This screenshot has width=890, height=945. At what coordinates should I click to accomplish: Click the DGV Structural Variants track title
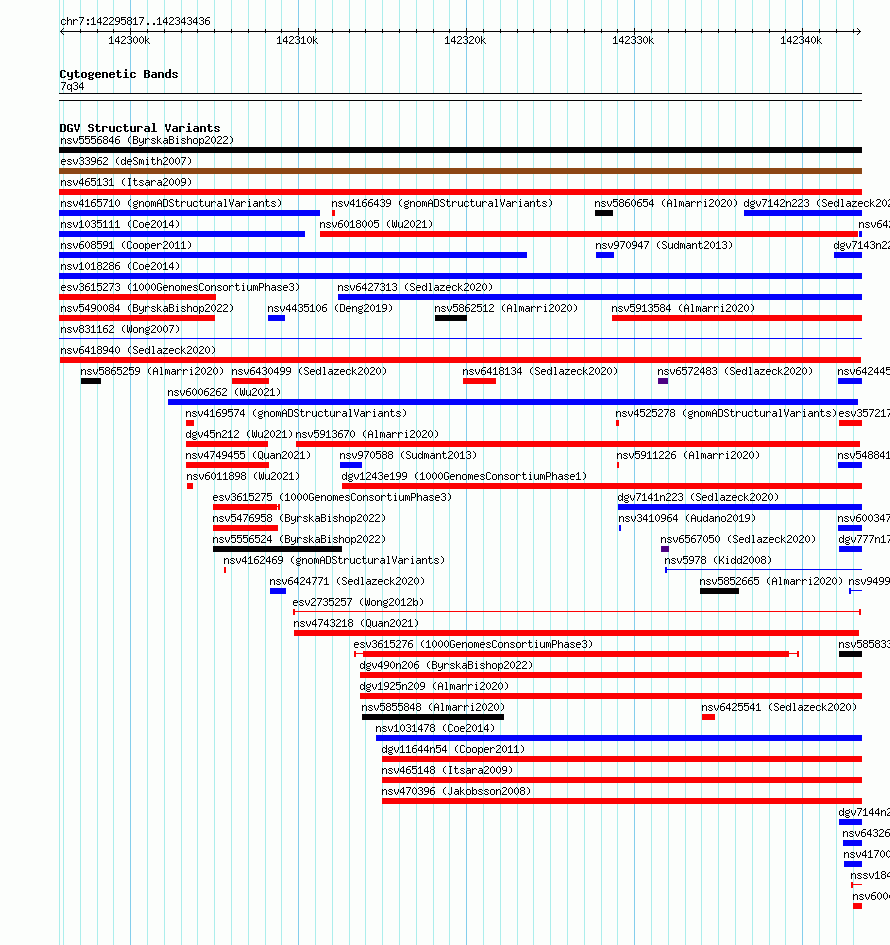click(140, 128)
